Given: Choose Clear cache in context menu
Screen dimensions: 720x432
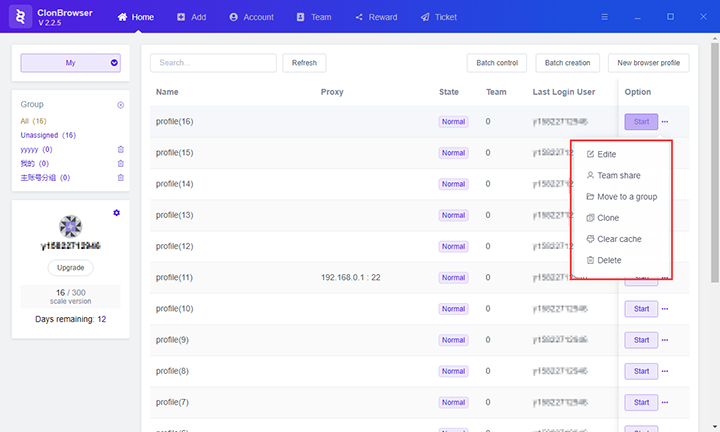Looking at the screenshot, I should [x=618, y=239].
